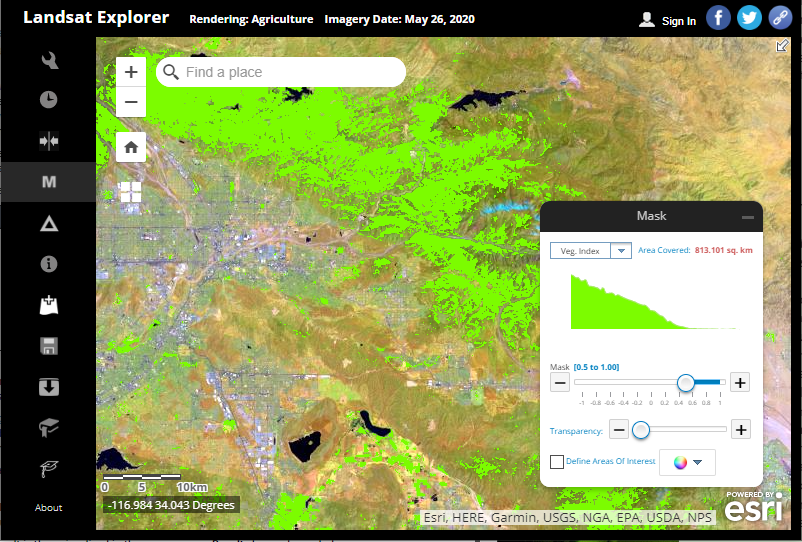The width and height of the screenshot is (802, 542).
Task: Click the vegetation index histogram chart
Action: tap(654, 302)
